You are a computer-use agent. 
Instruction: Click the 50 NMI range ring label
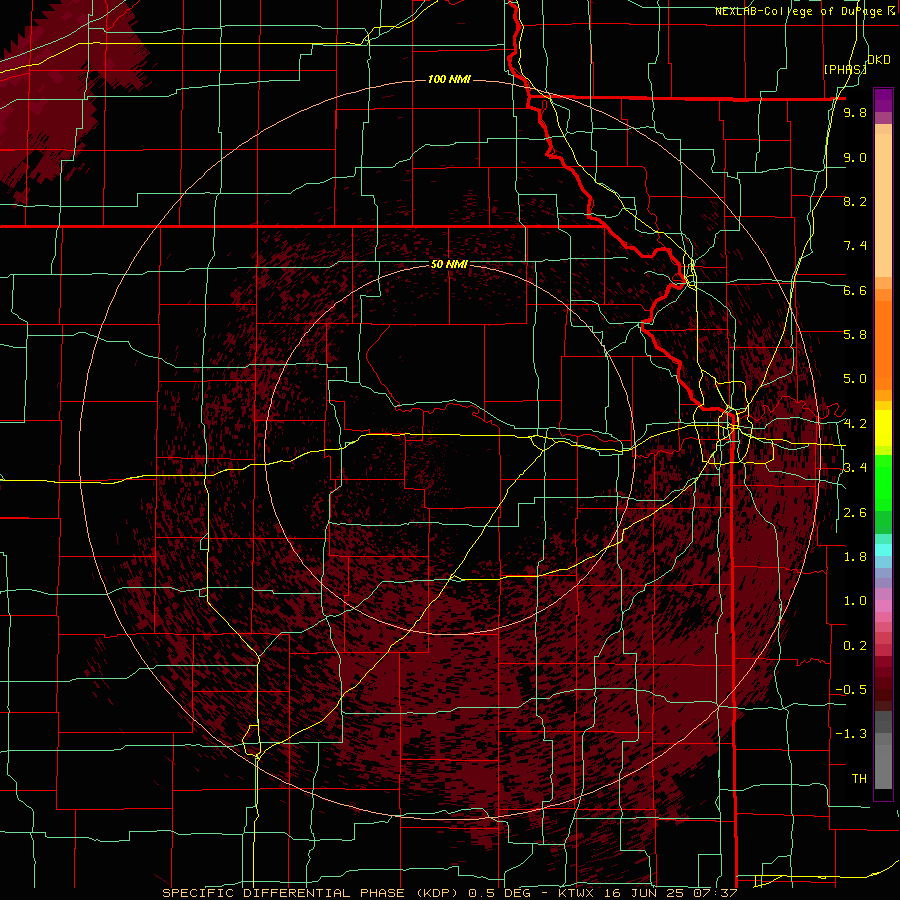click(x=449, y=264)
